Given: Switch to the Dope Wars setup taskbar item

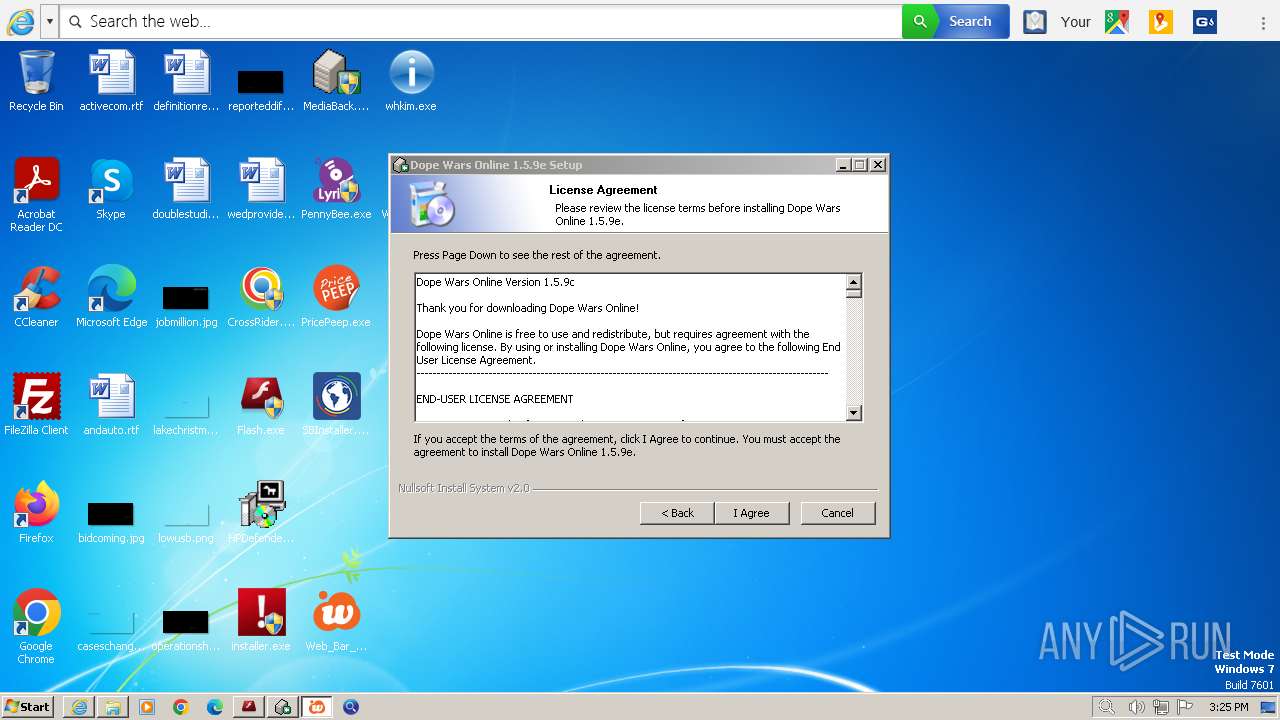Looking at the screenshot, I should point(283,707).
